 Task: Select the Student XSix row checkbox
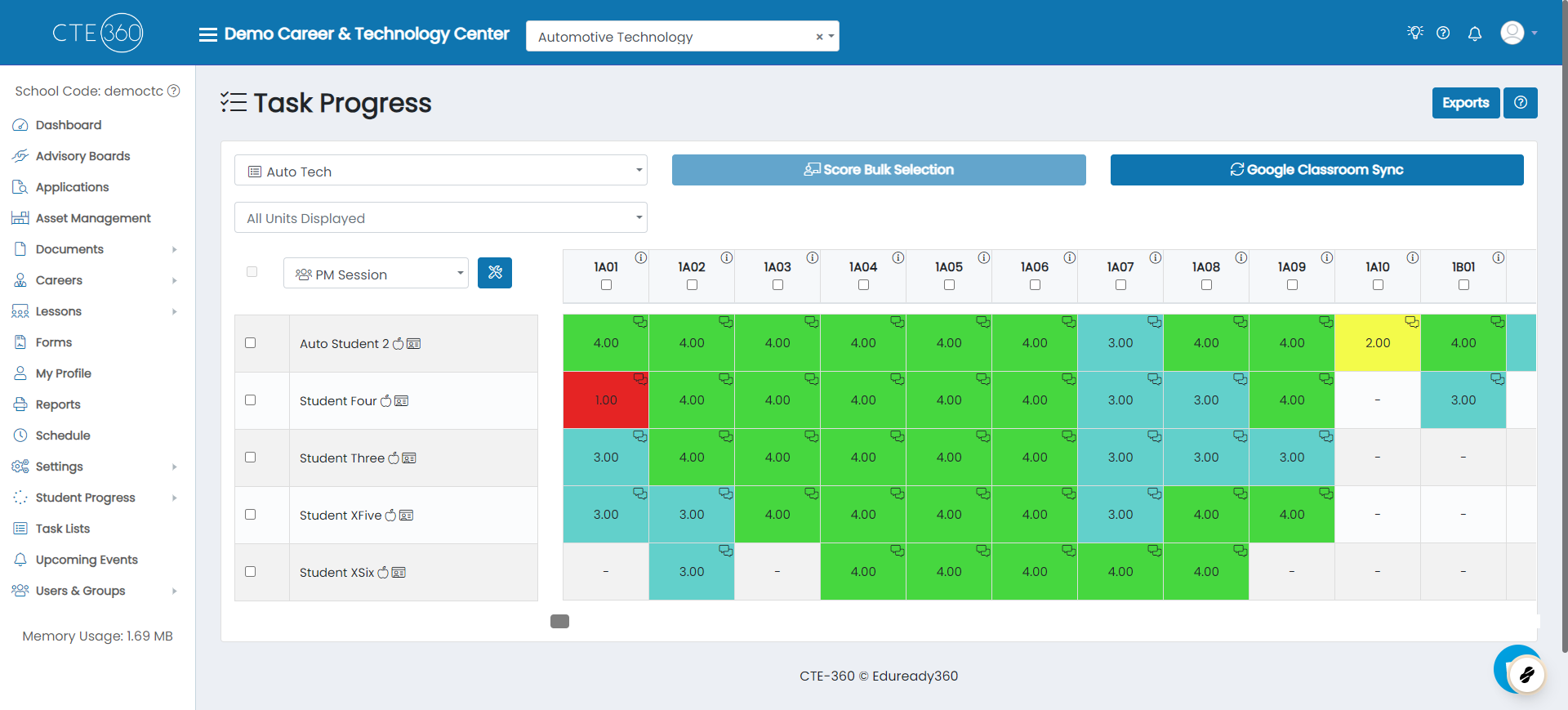[251, 572]
